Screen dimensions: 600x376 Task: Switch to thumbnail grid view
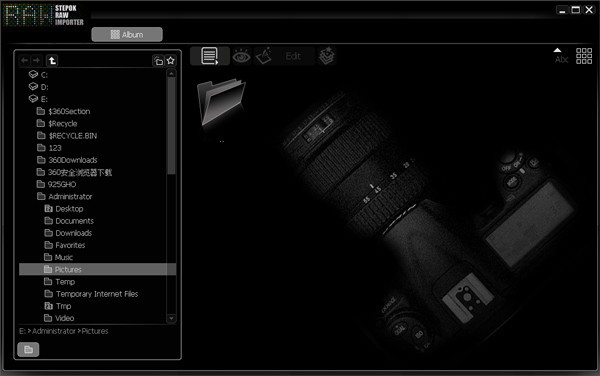point(584,56)
